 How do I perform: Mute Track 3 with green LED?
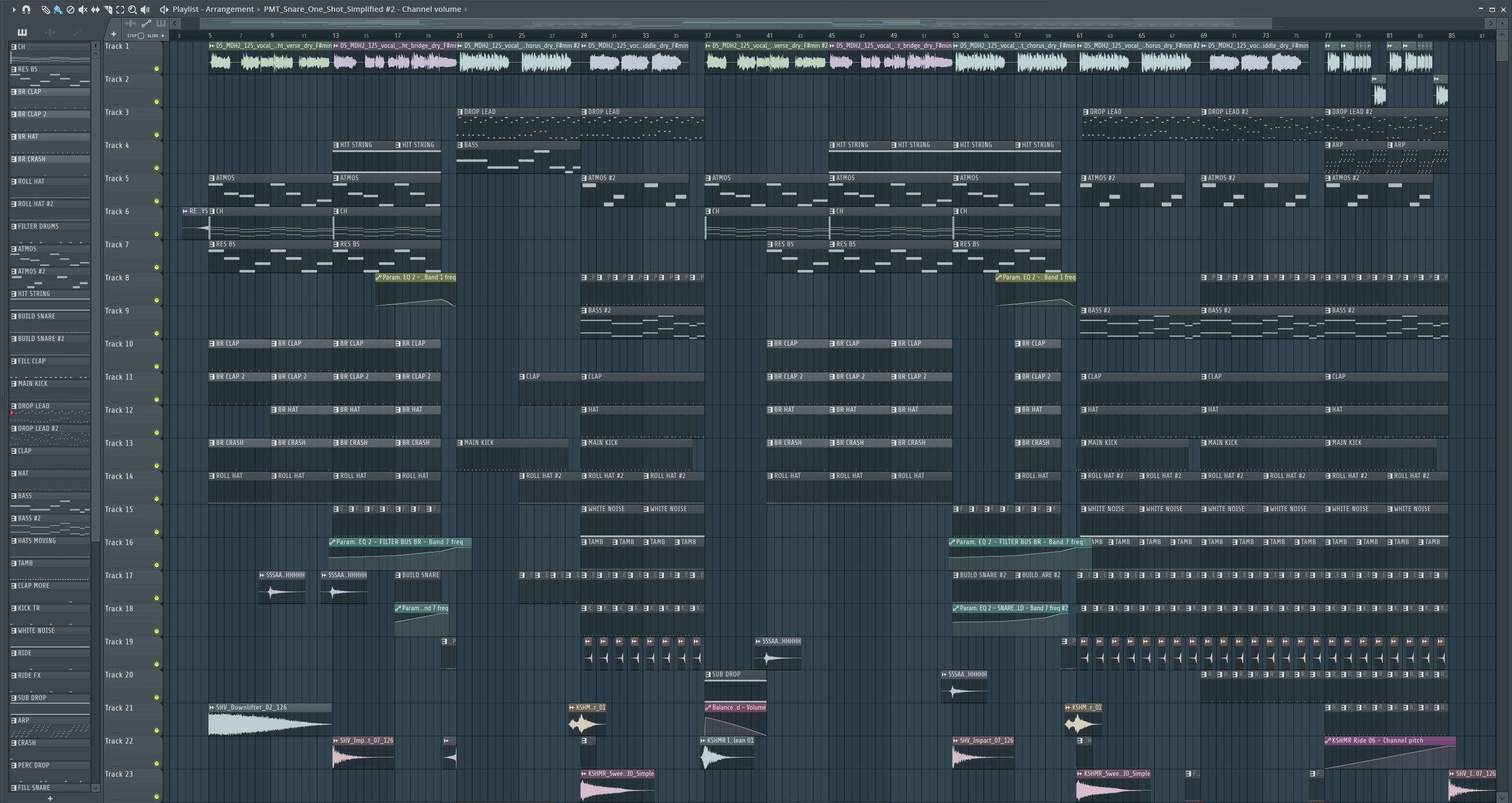coord(157,135)
